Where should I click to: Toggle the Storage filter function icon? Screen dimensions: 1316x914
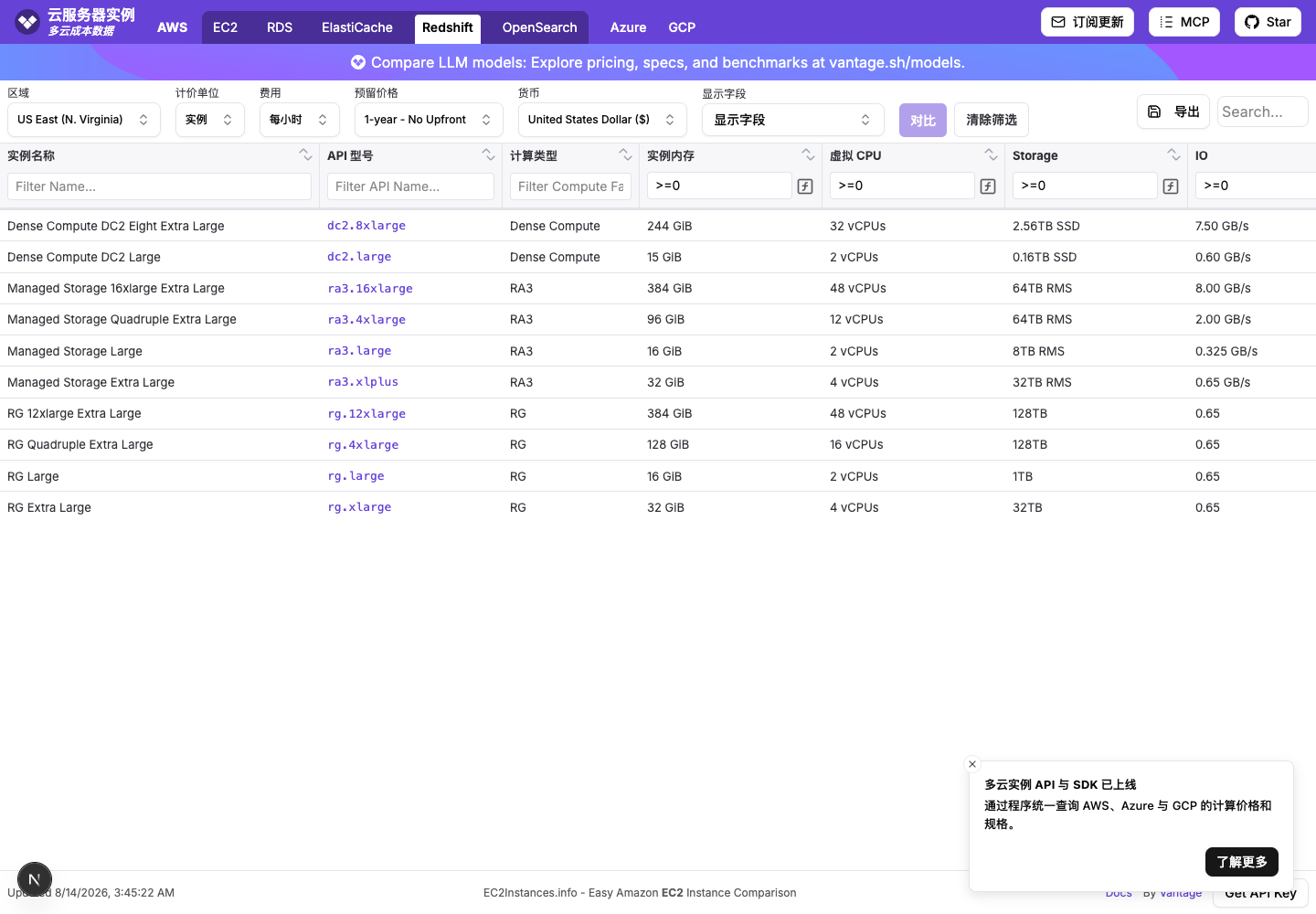point(1171,186)
